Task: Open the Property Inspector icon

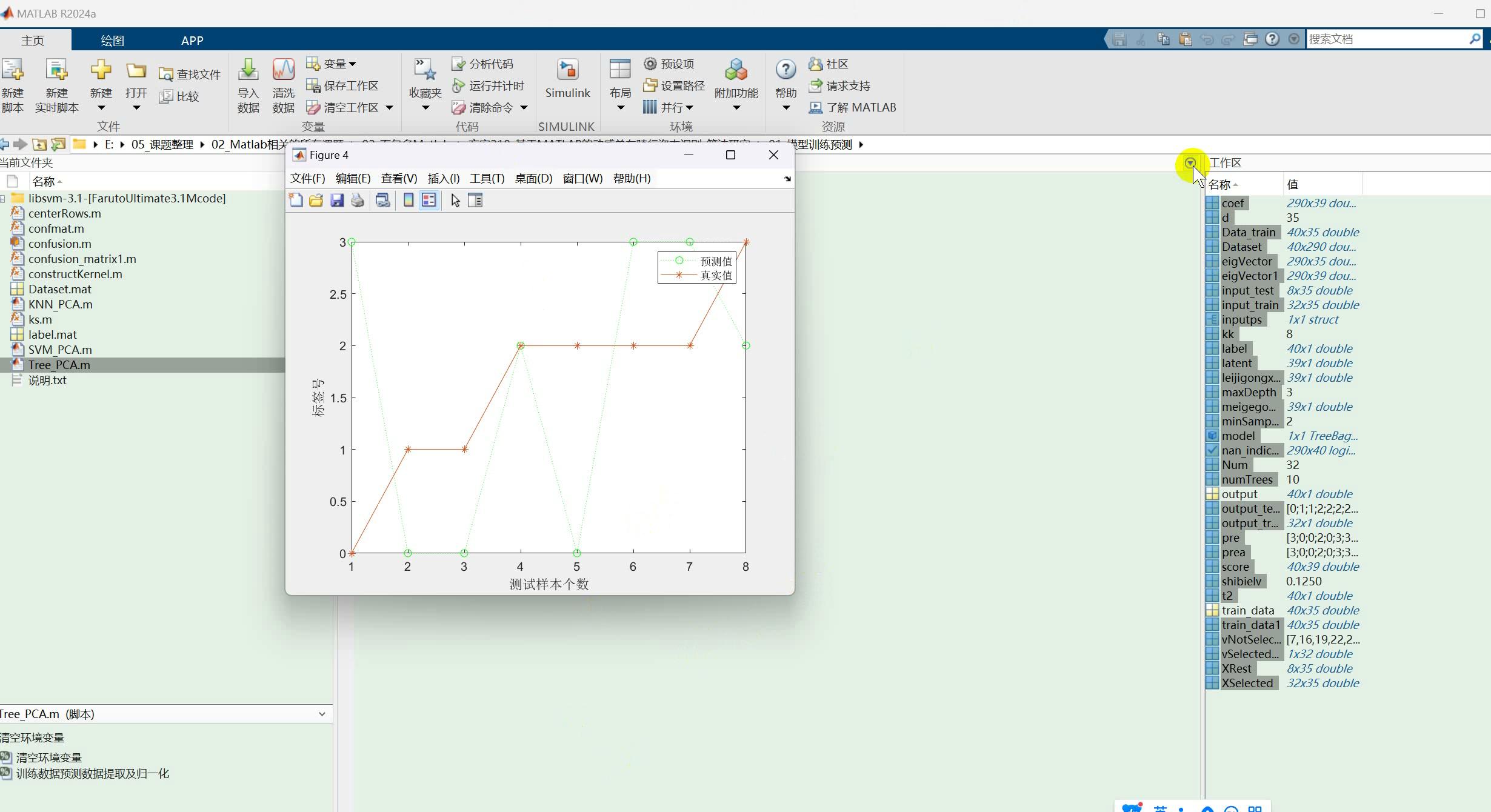Action: [475, 201]
